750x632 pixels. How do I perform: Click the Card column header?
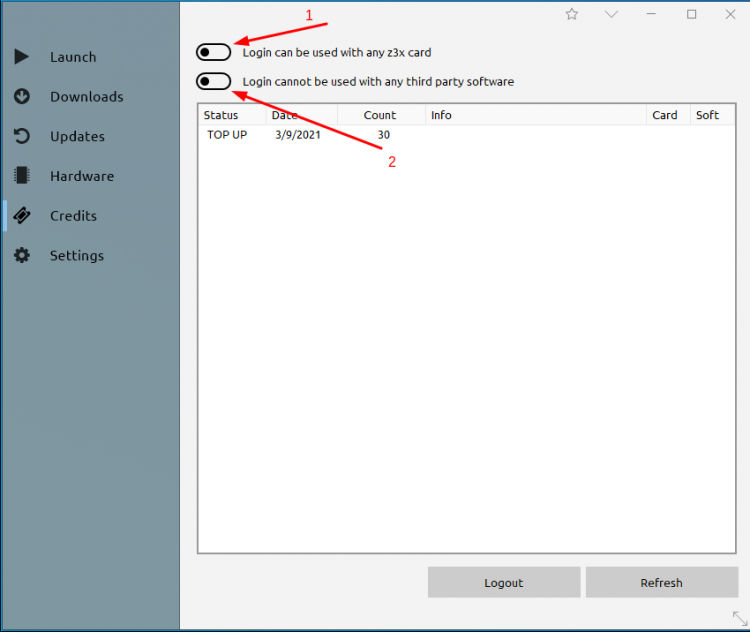[668, 115]
